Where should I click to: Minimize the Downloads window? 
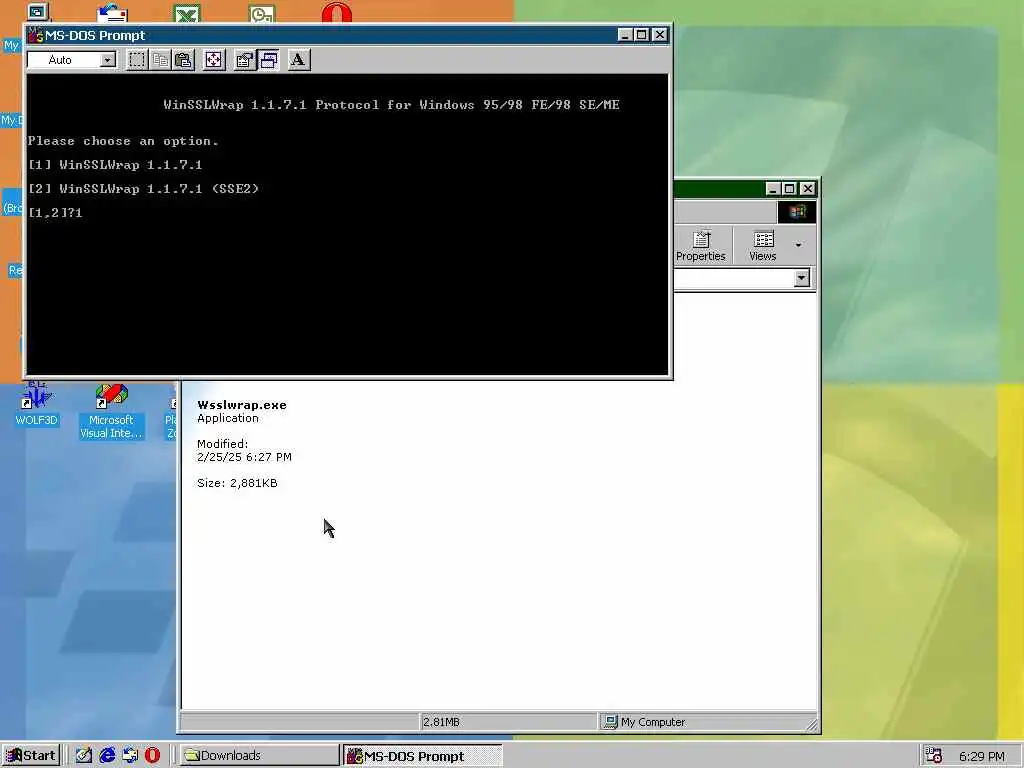[x=773, y=189]
